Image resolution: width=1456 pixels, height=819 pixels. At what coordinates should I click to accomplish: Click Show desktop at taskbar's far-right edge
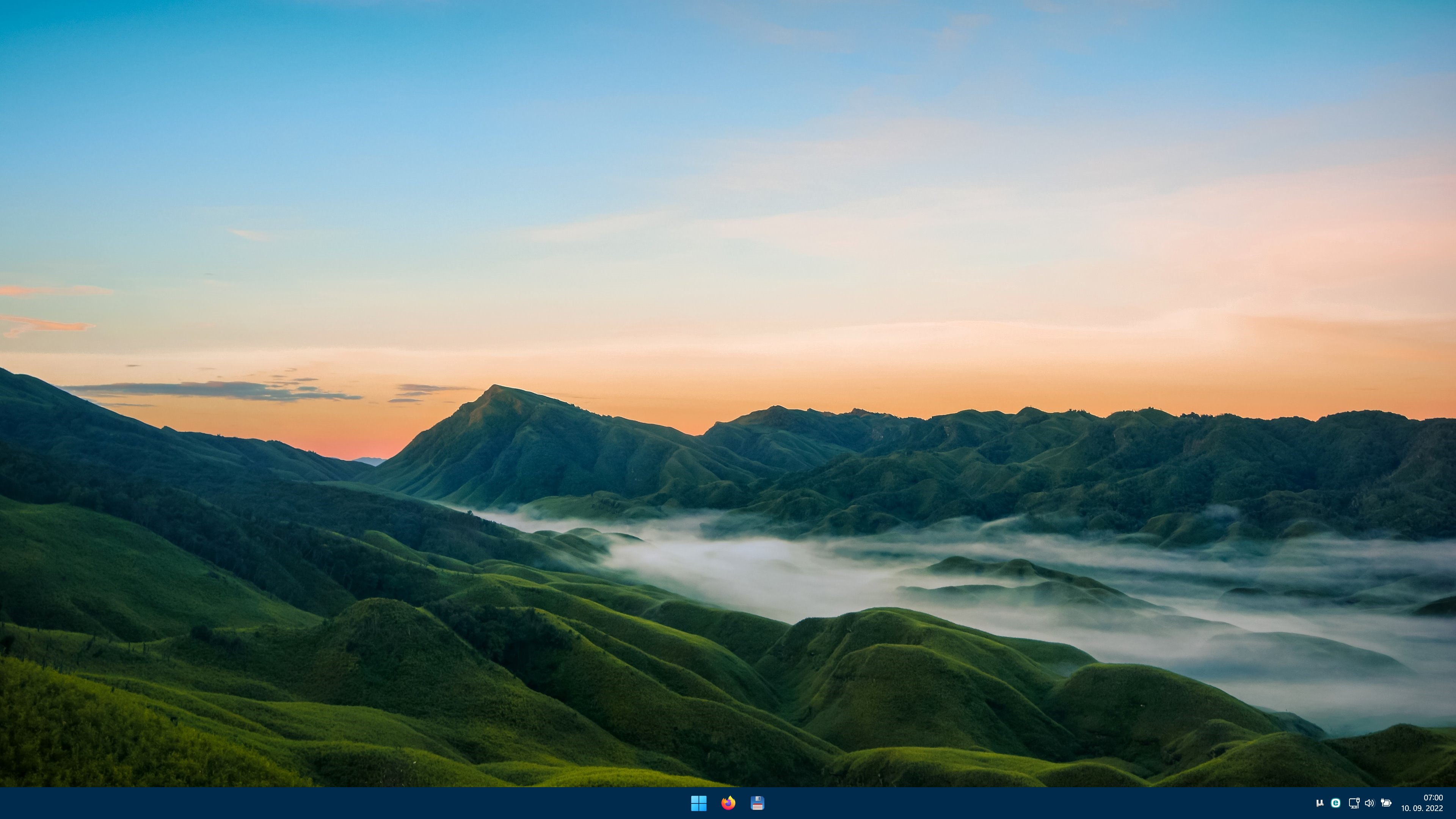(1454, 803)
